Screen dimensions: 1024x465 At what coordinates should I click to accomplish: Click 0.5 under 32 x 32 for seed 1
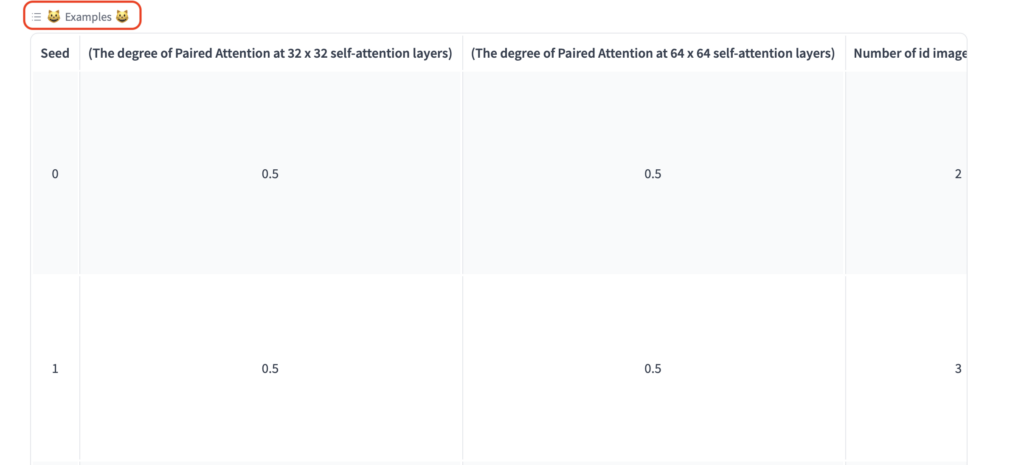[x=270, y=369]
